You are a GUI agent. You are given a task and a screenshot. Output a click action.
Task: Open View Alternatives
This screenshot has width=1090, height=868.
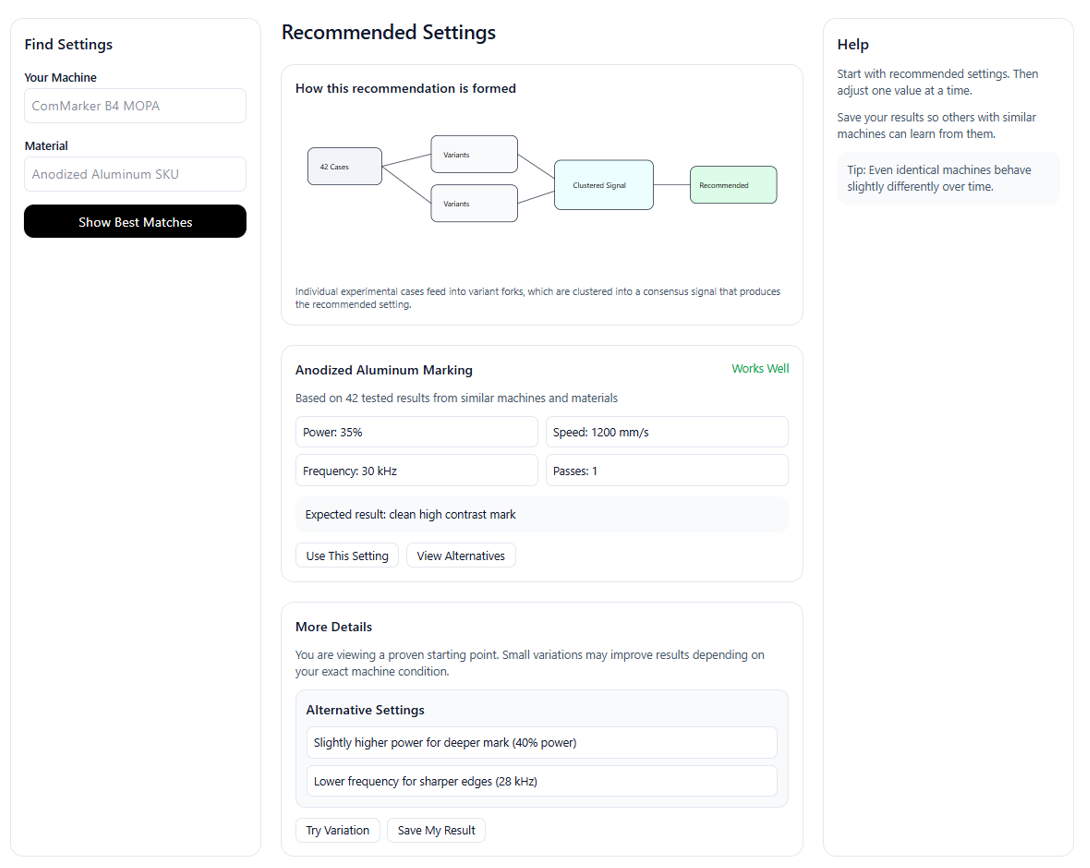[x=460, y=555]
